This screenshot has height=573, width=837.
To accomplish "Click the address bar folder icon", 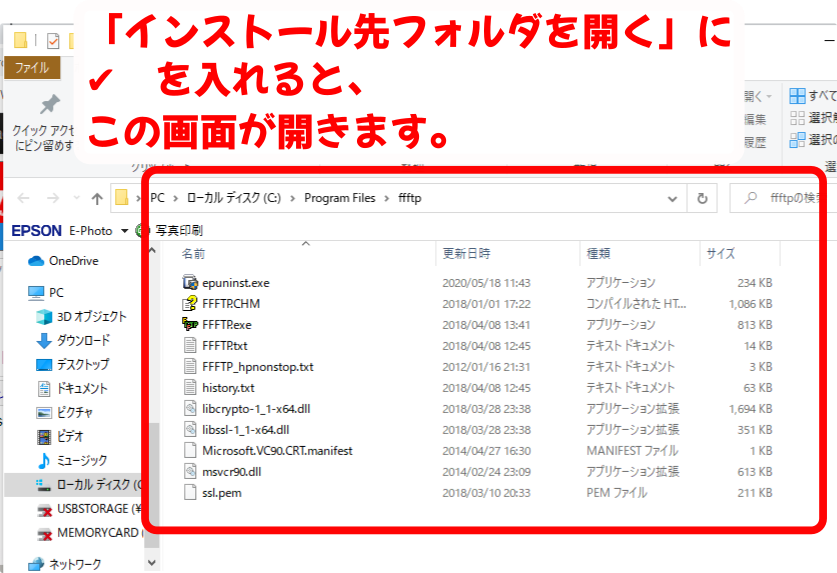I will (122, 198).
